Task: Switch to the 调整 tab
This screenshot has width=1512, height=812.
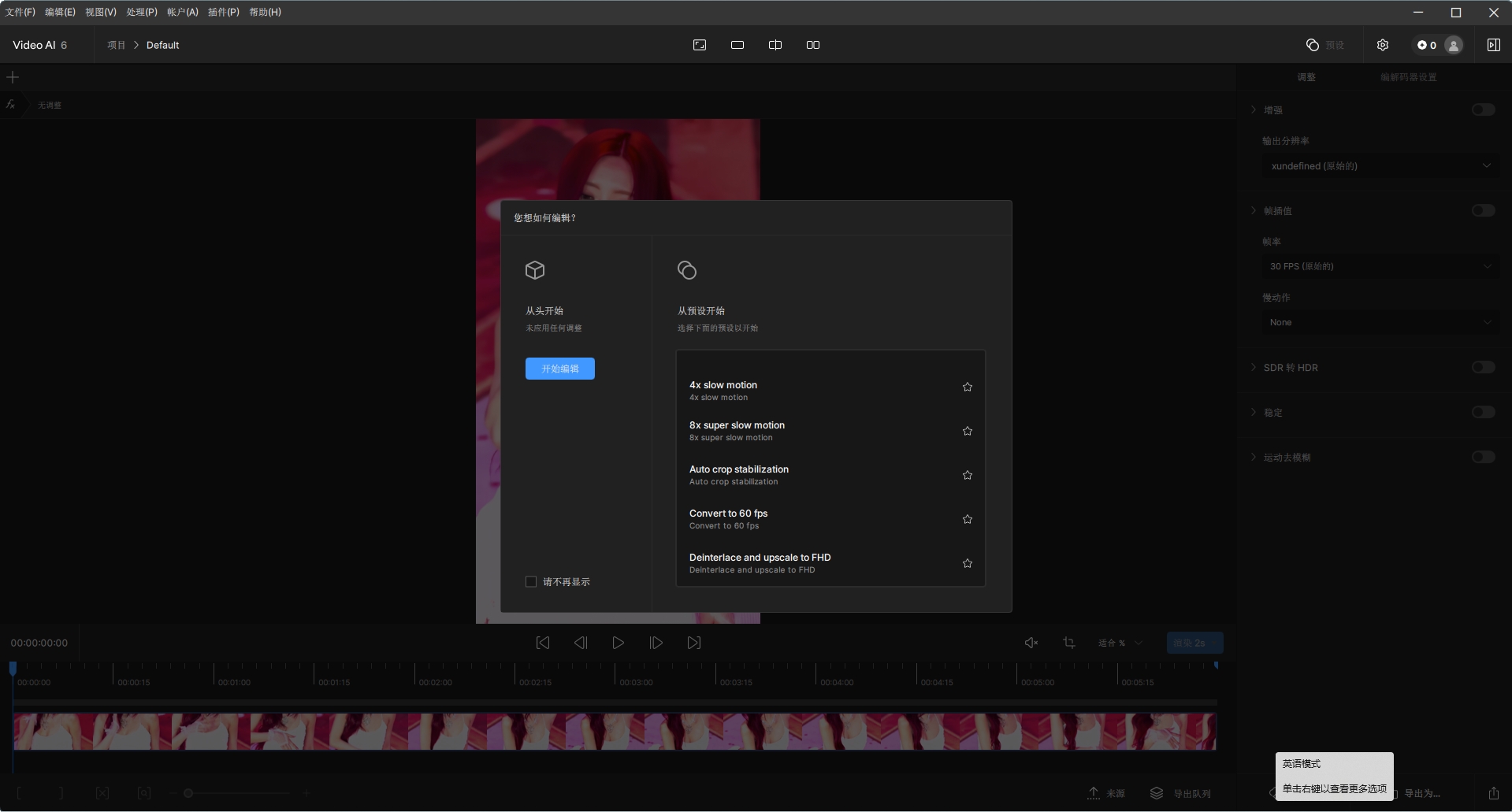Action: tap(1306, 77)
